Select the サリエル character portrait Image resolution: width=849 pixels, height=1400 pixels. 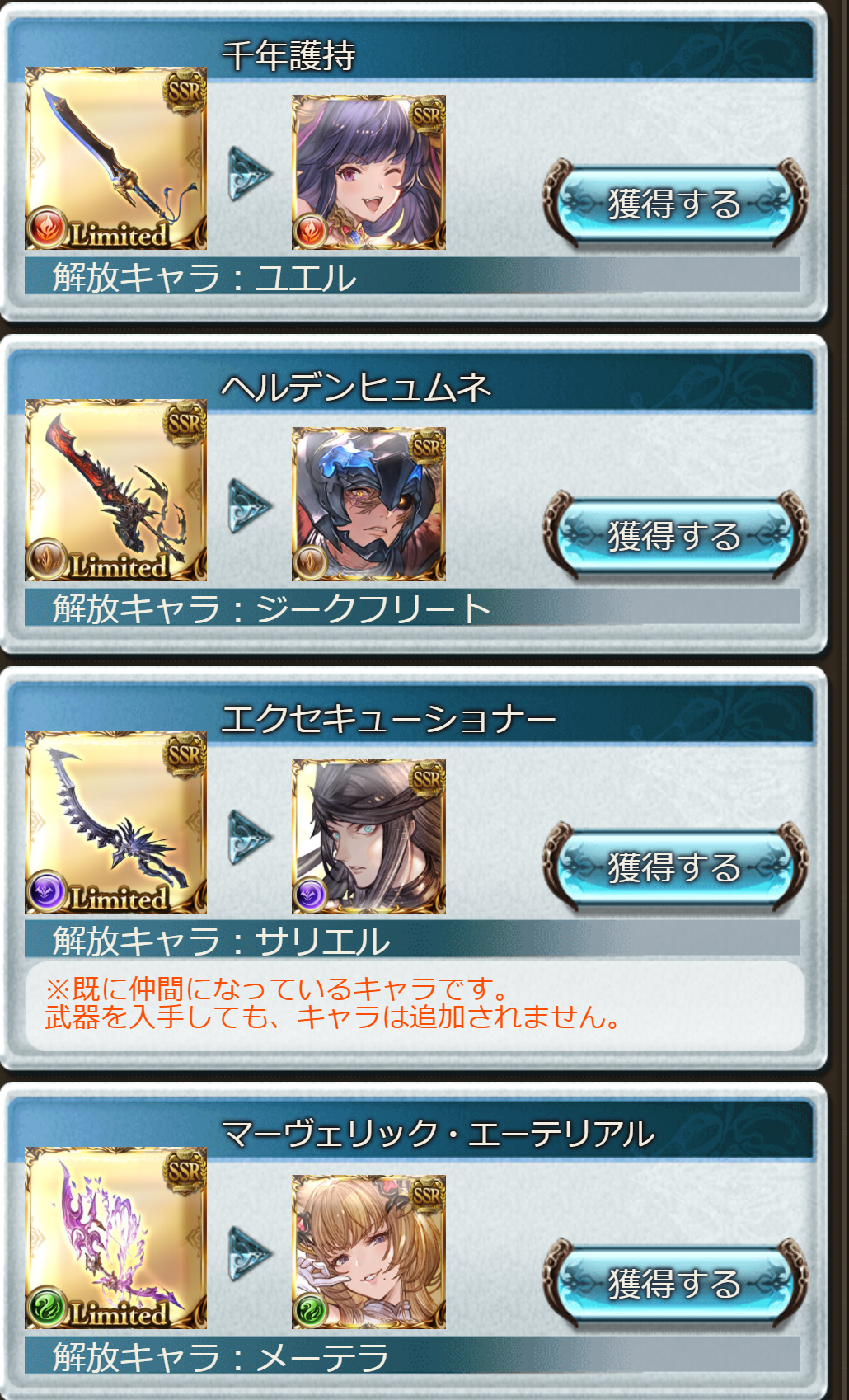(x=368, y=836)
